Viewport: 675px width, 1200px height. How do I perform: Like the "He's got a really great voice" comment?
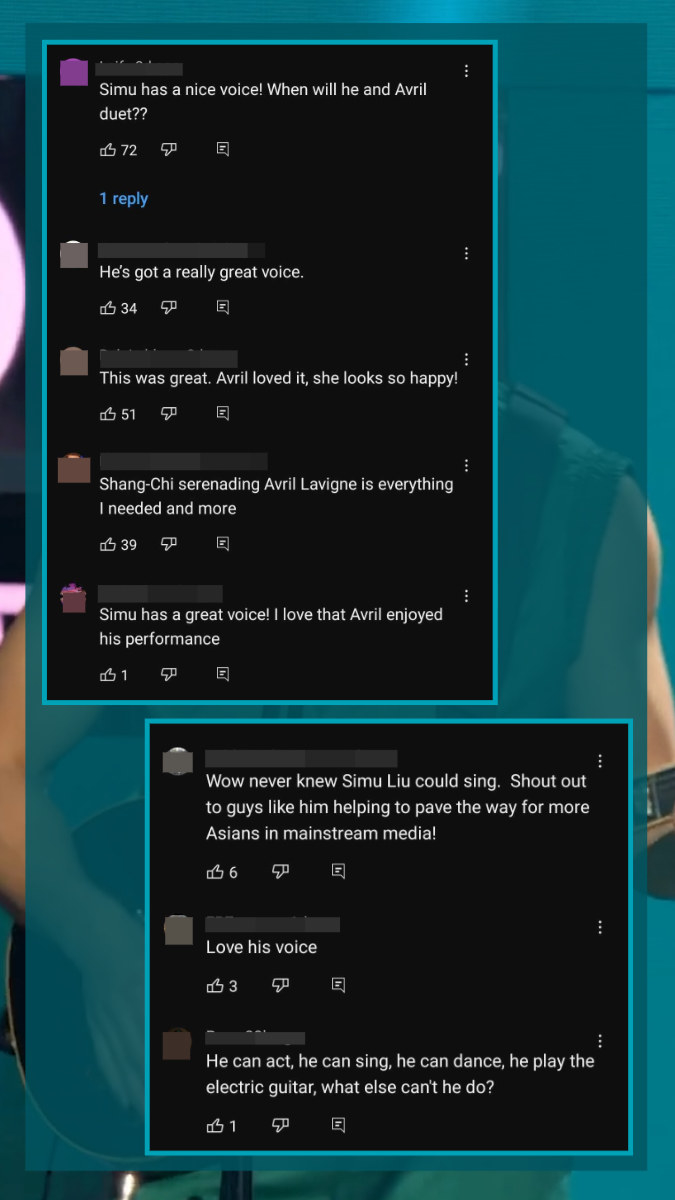108,308
